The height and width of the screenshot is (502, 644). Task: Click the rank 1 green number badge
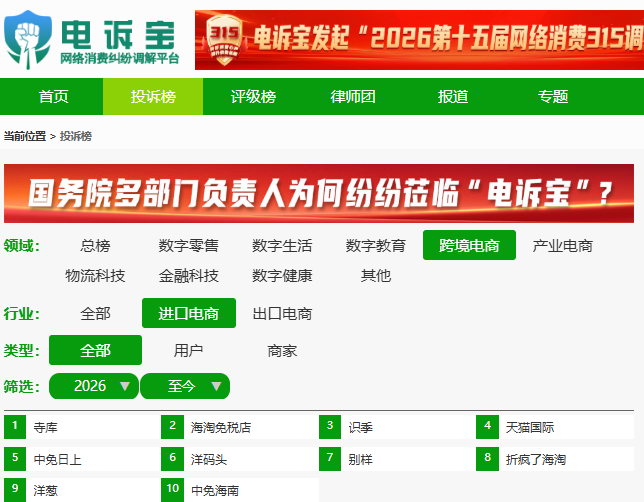[x=15, y=427]
